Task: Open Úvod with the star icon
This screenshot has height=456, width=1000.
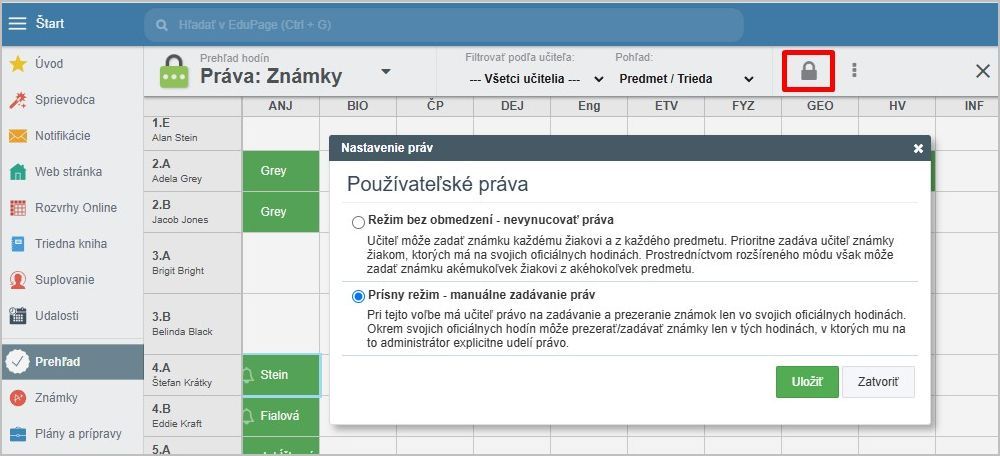Action: (49, 64)
